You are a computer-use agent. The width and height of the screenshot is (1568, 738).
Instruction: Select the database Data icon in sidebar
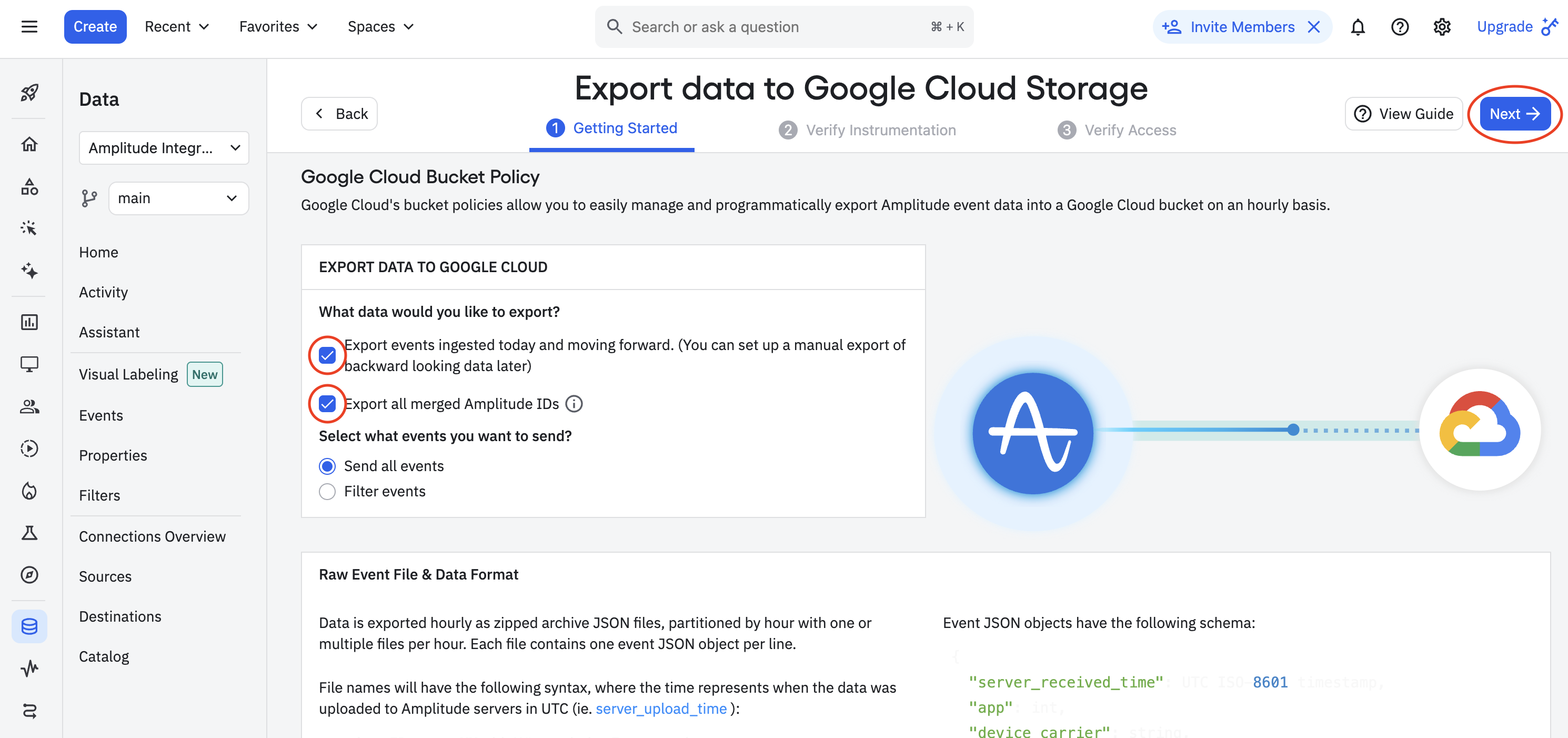click(29, 626)
